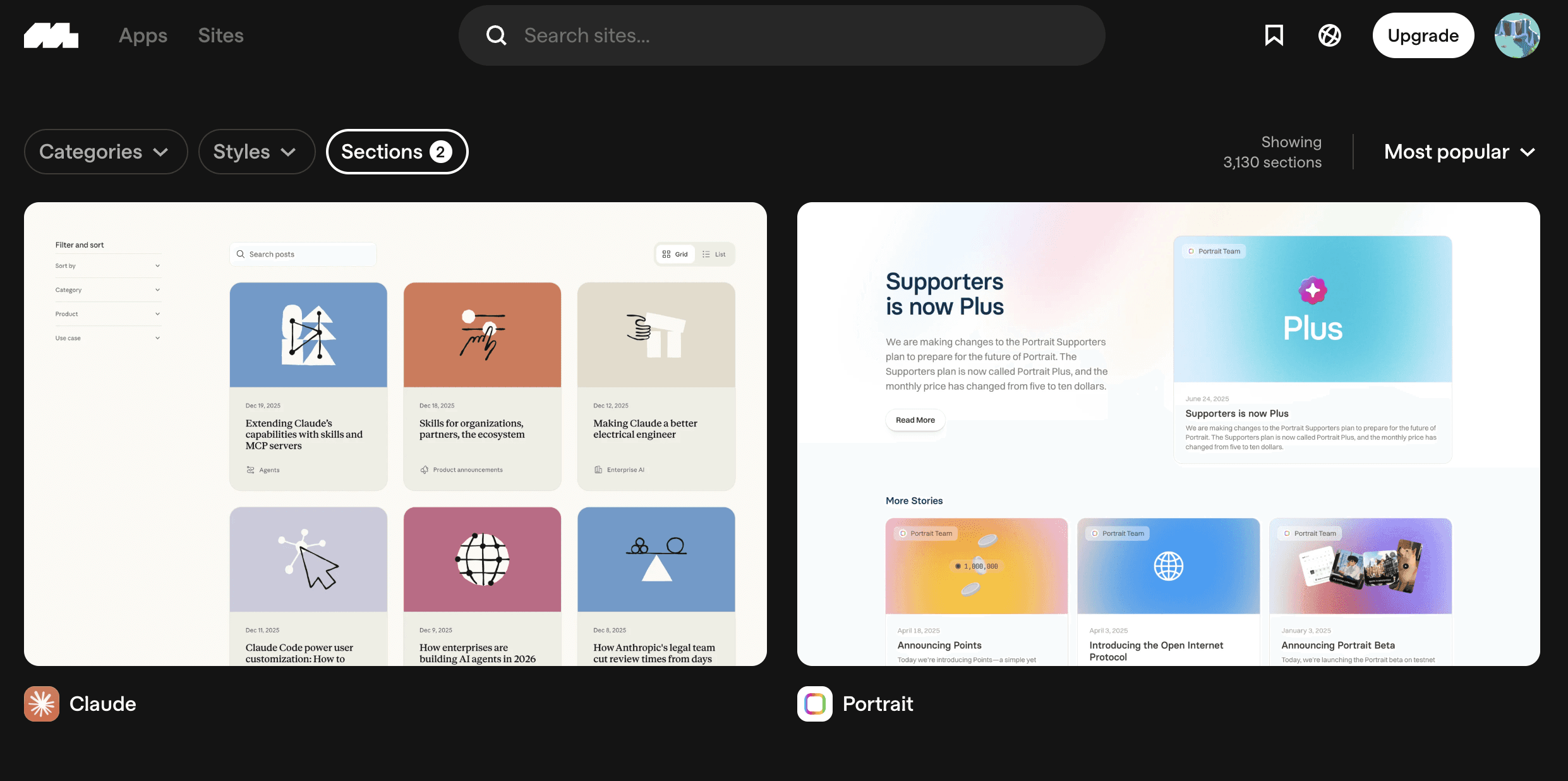1568x781 pixels.
Task: Open the Claude app logo icon
Action: (x=42, y=703)
